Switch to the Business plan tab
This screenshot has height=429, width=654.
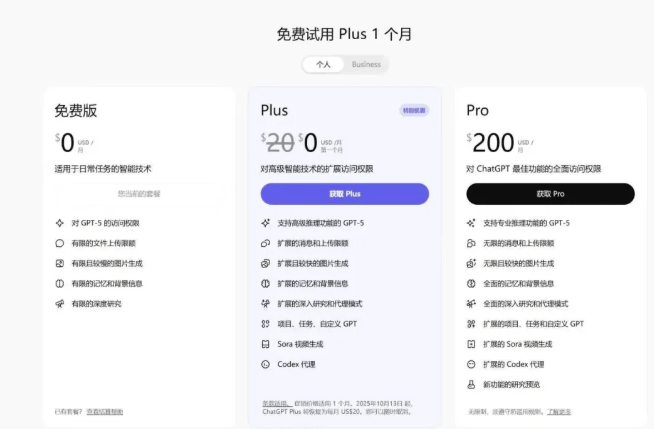pos(366,64)
